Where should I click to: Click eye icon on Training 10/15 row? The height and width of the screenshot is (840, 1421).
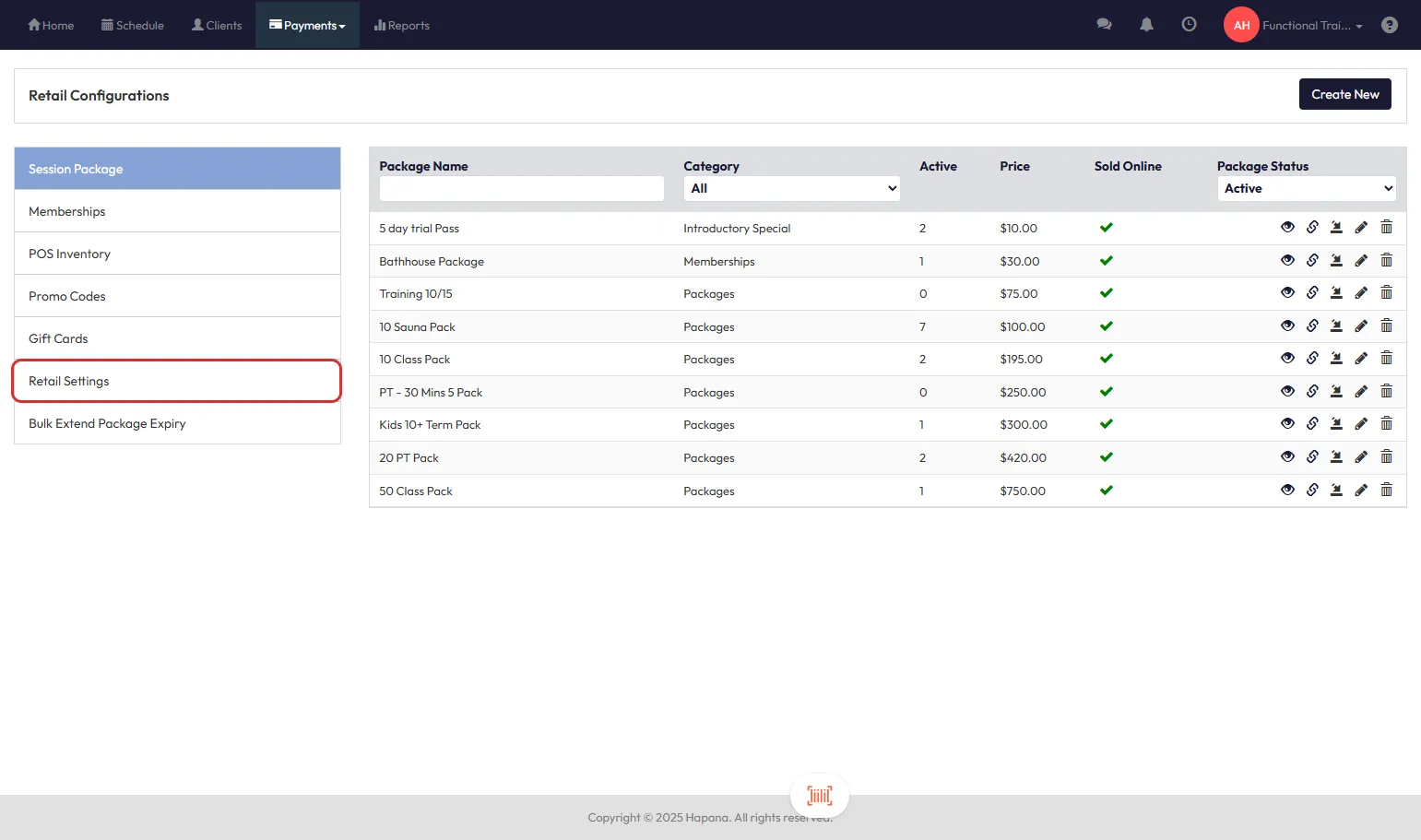(x=1287, y=293)
